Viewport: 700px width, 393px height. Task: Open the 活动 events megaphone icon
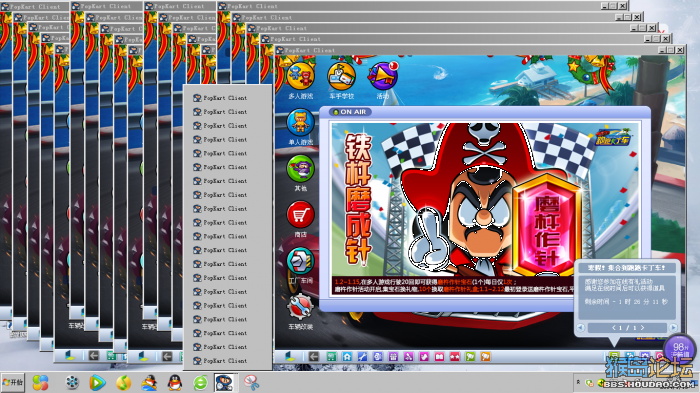[383, 76]
